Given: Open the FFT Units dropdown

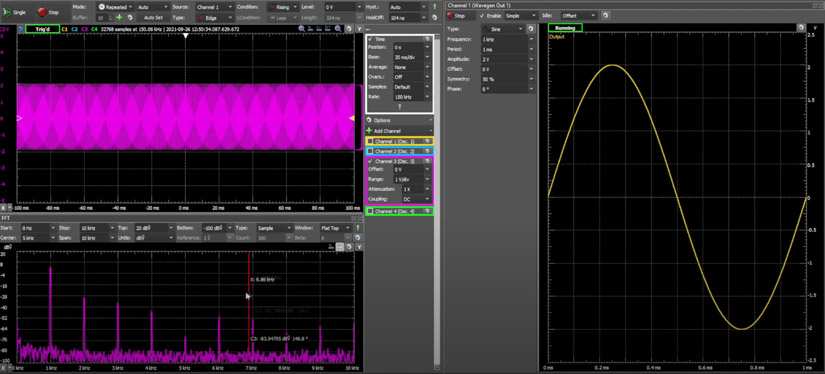Looking at the screenshot, I should [154, 238].
